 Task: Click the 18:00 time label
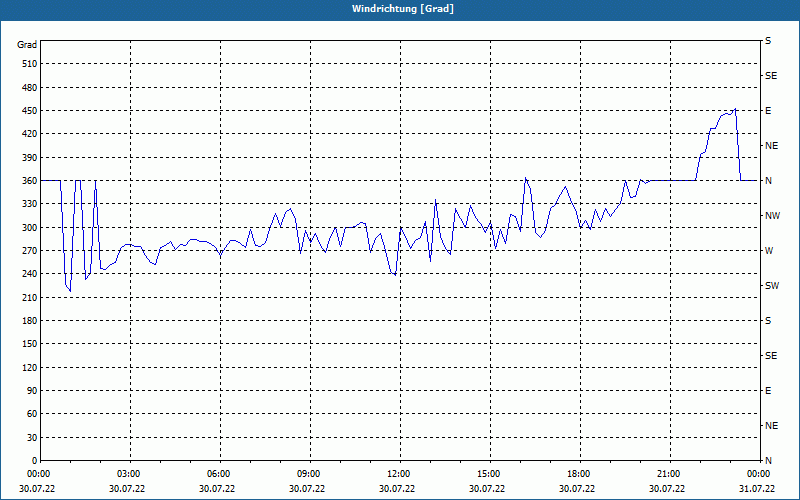point(577,474)
